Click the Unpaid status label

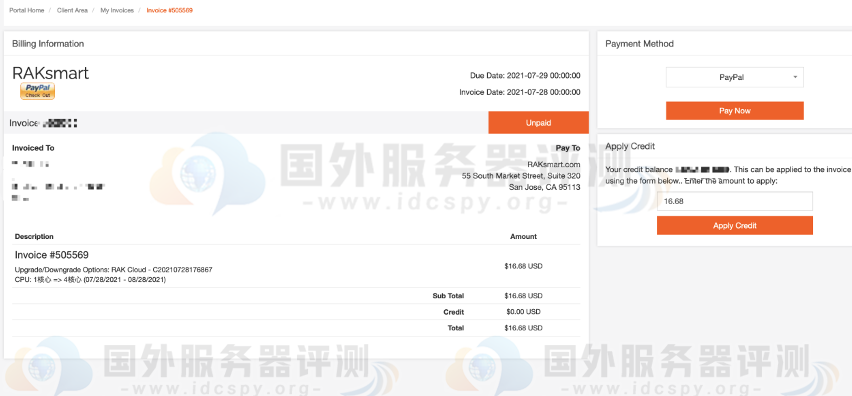[x=538, y=123]
